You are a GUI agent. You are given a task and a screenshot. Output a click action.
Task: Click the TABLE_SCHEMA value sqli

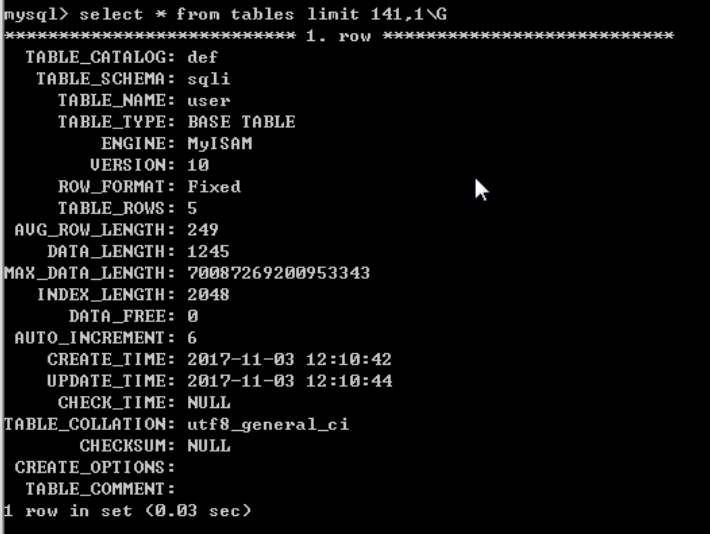209,79
